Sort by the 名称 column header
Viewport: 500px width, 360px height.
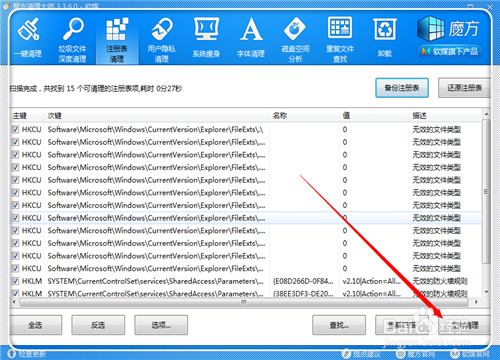point(304,116)
